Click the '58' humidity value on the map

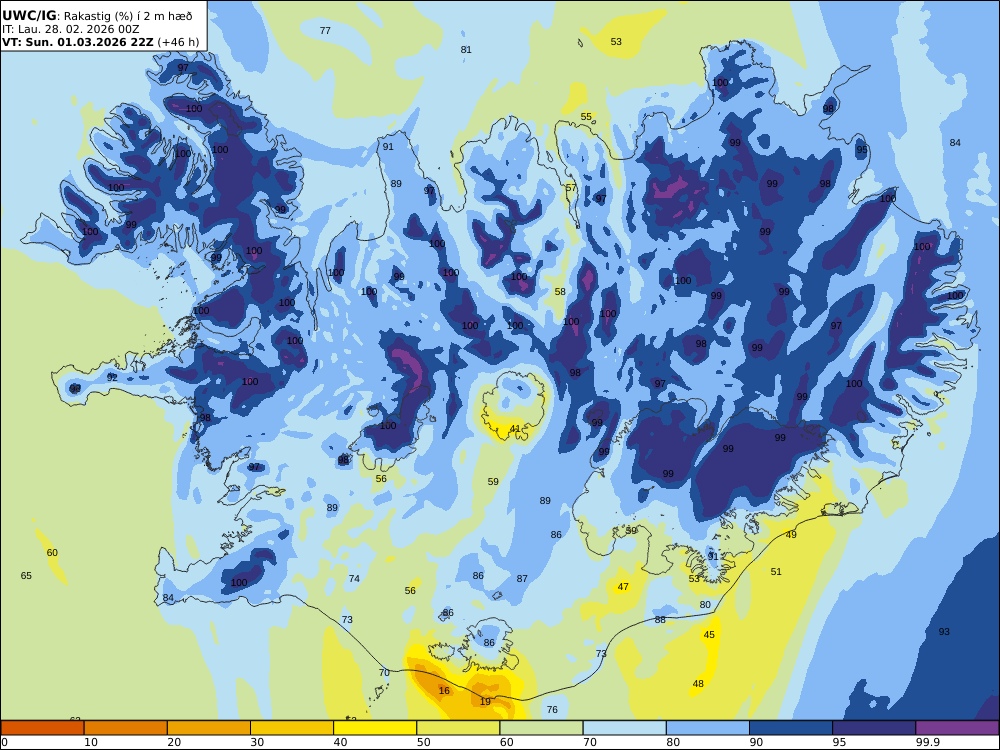[560, 291]
